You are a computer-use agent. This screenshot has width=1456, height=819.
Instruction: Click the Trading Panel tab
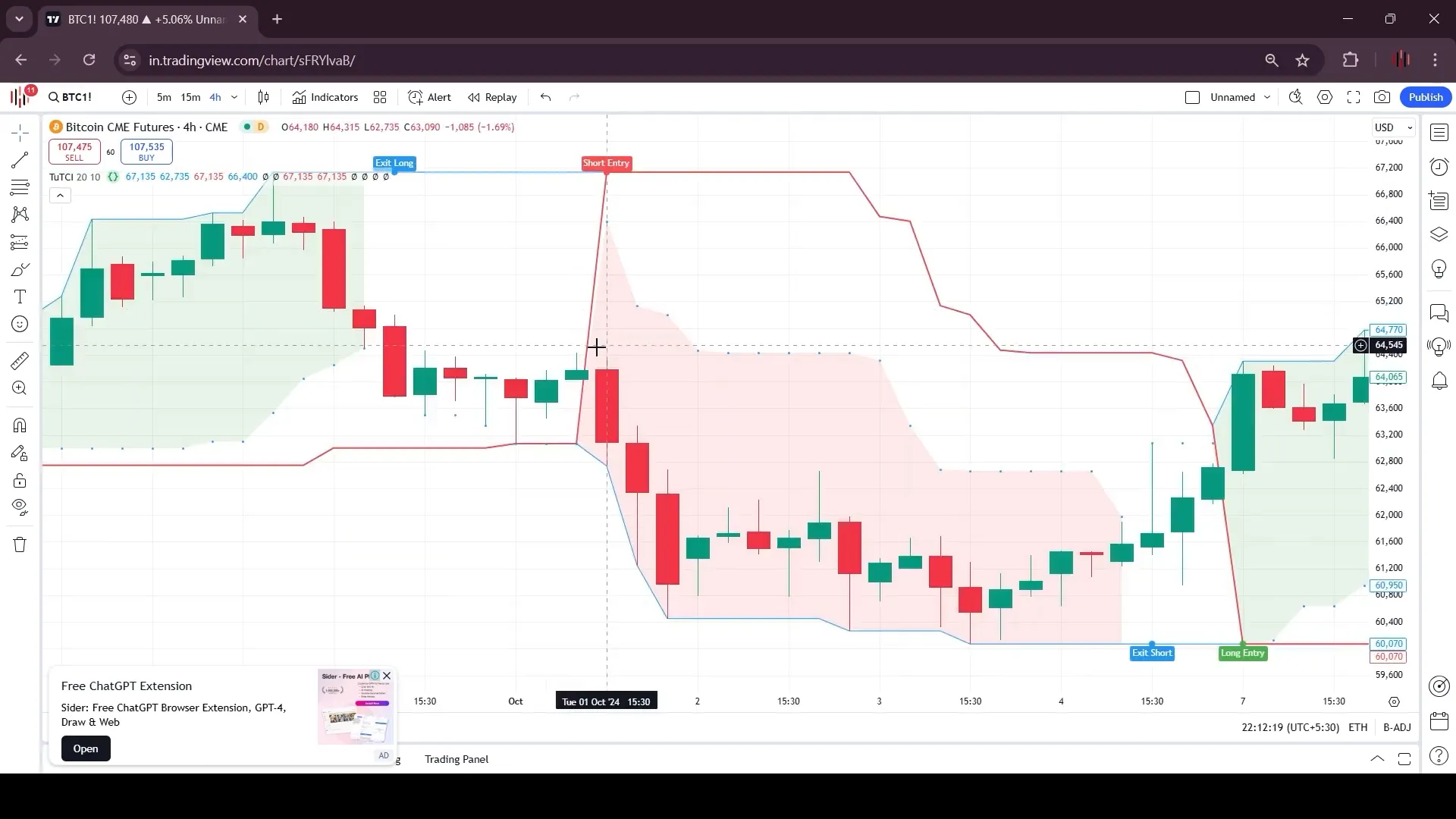(456, 759)
